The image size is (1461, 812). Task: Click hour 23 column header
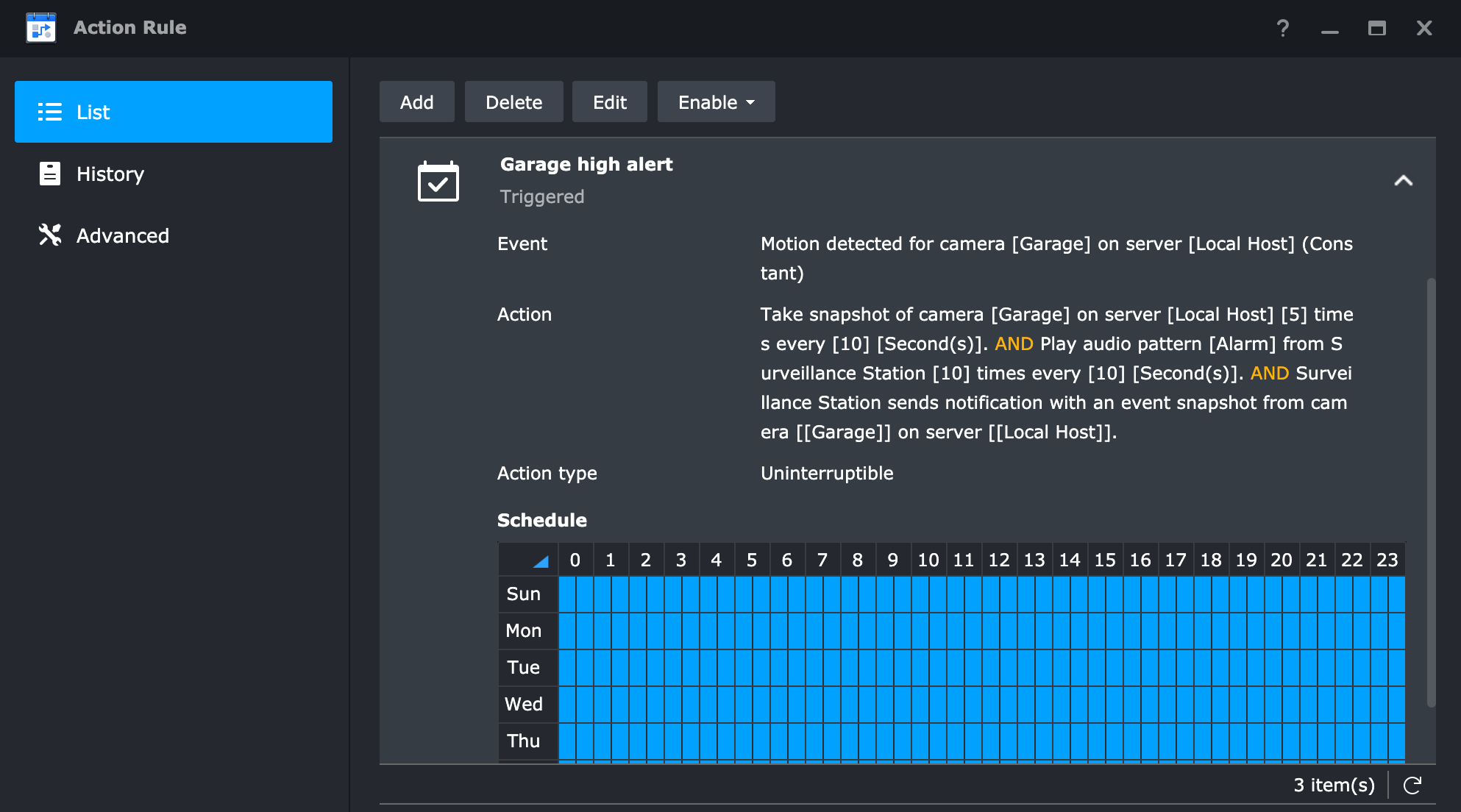click(x=1387, y=560)
